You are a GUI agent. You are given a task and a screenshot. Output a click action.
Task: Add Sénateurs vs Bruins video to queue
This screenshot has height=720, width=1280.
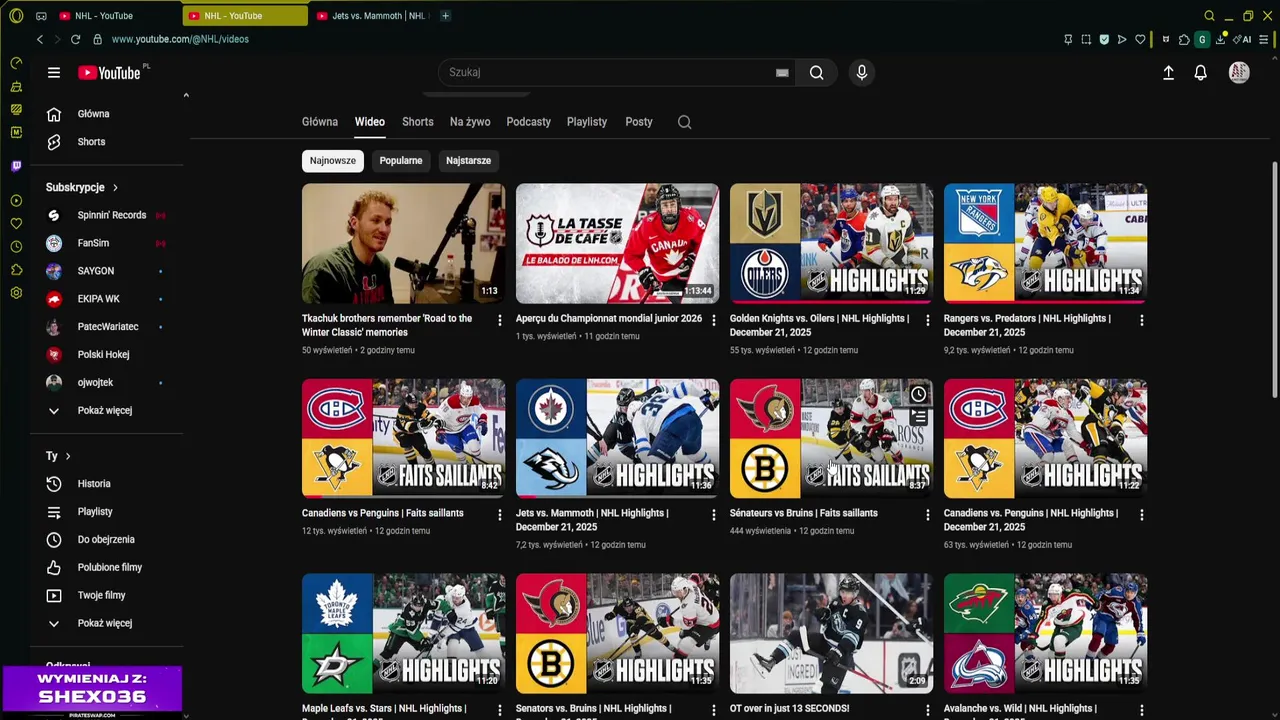[x=918, y=417]
